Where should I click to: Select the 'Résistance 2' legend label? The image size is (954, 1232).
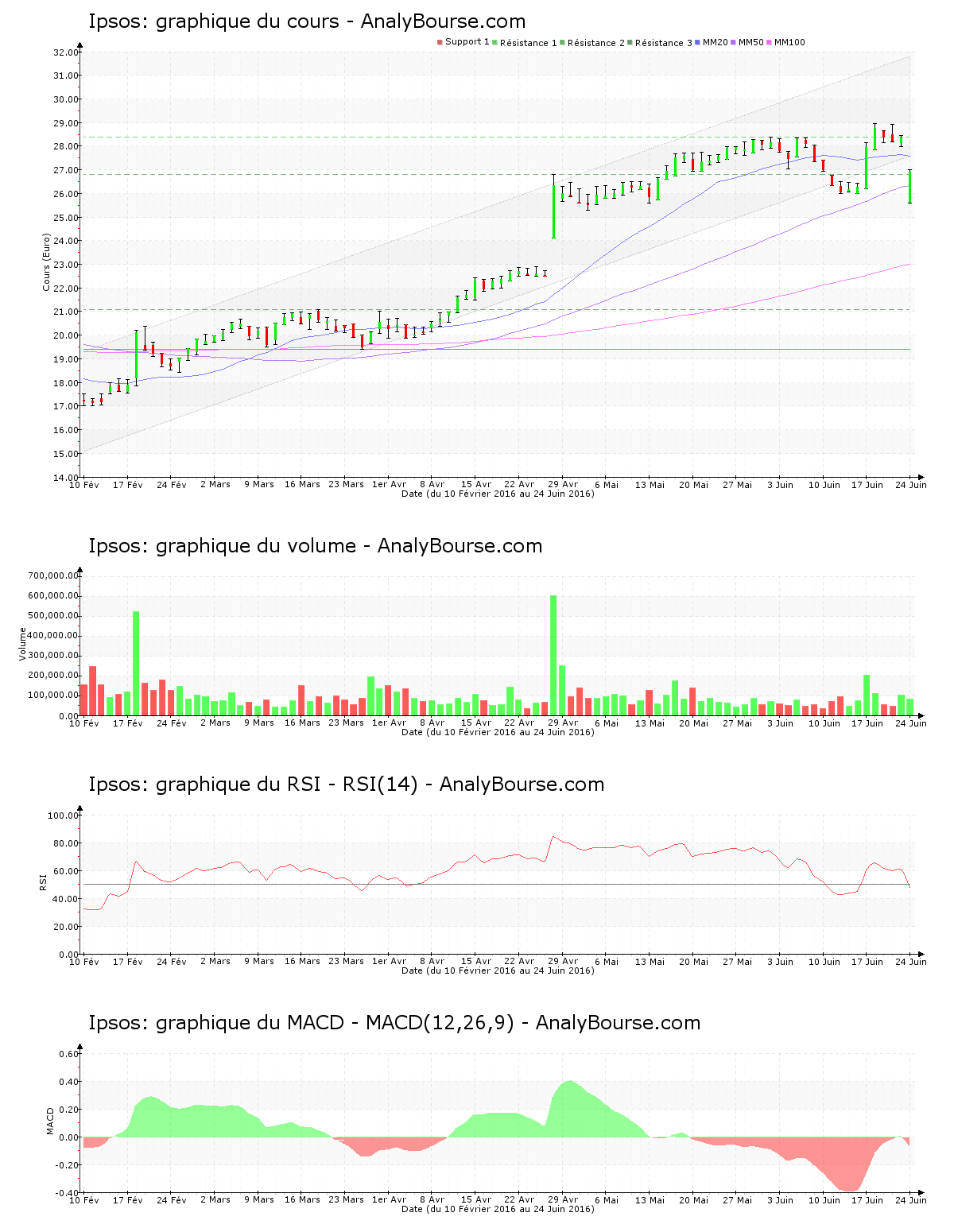click(x=596, y=43)
